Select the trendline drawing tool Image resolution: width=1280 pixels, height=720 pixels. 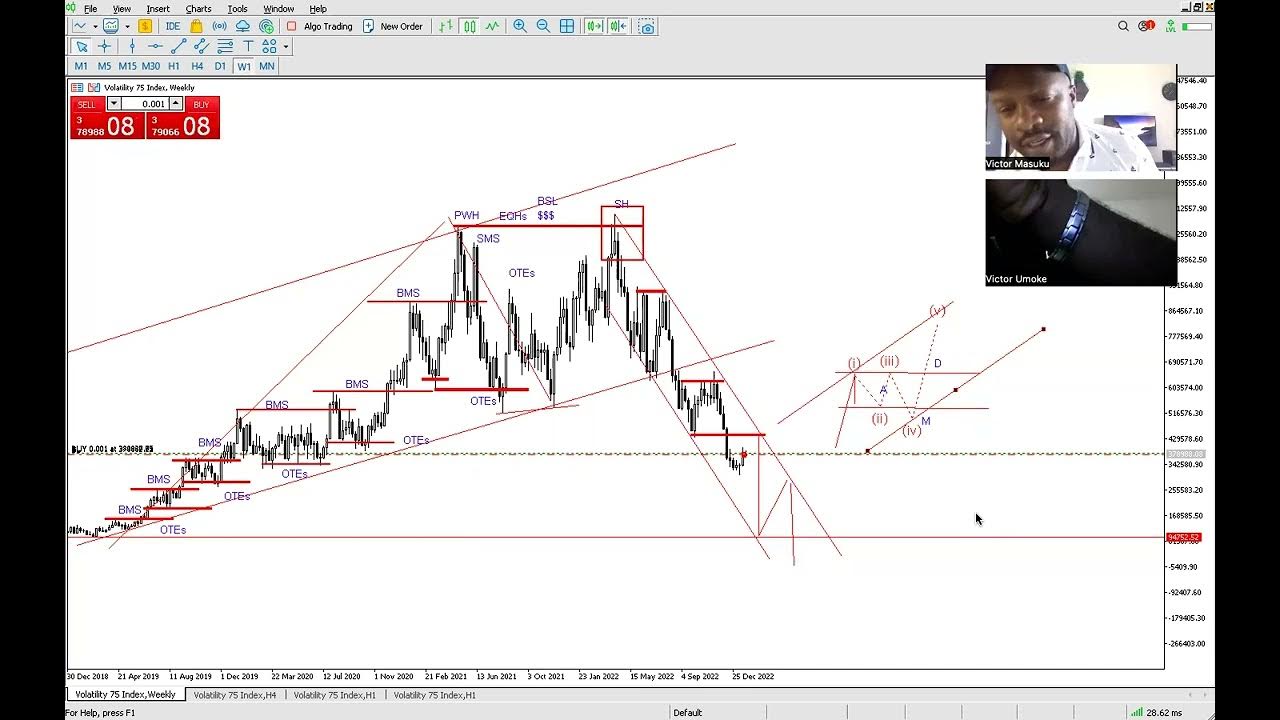click(x=178, y=46)
